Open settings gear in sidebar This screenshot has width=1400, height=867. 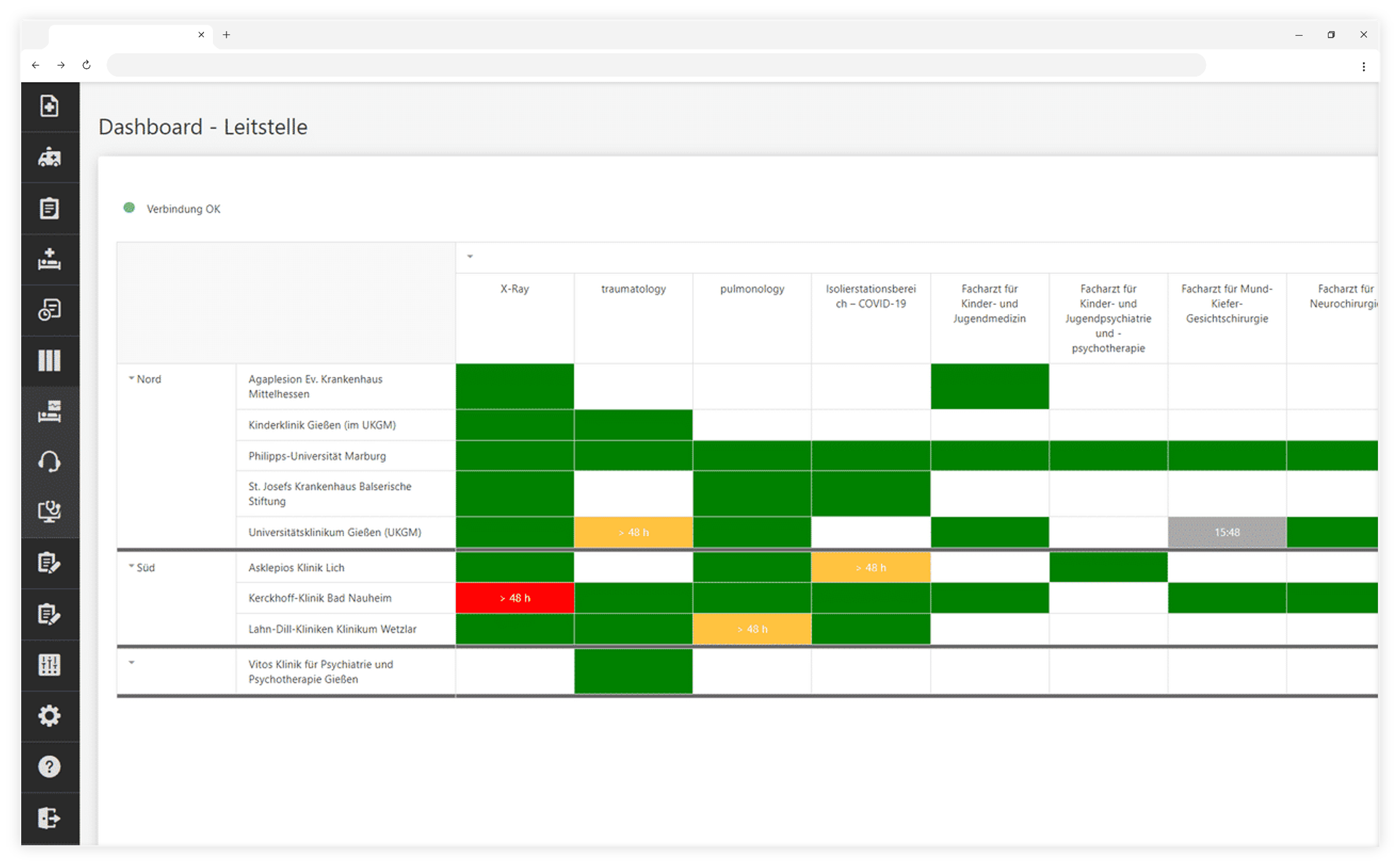pyautogui.click(x=49, y=715)
